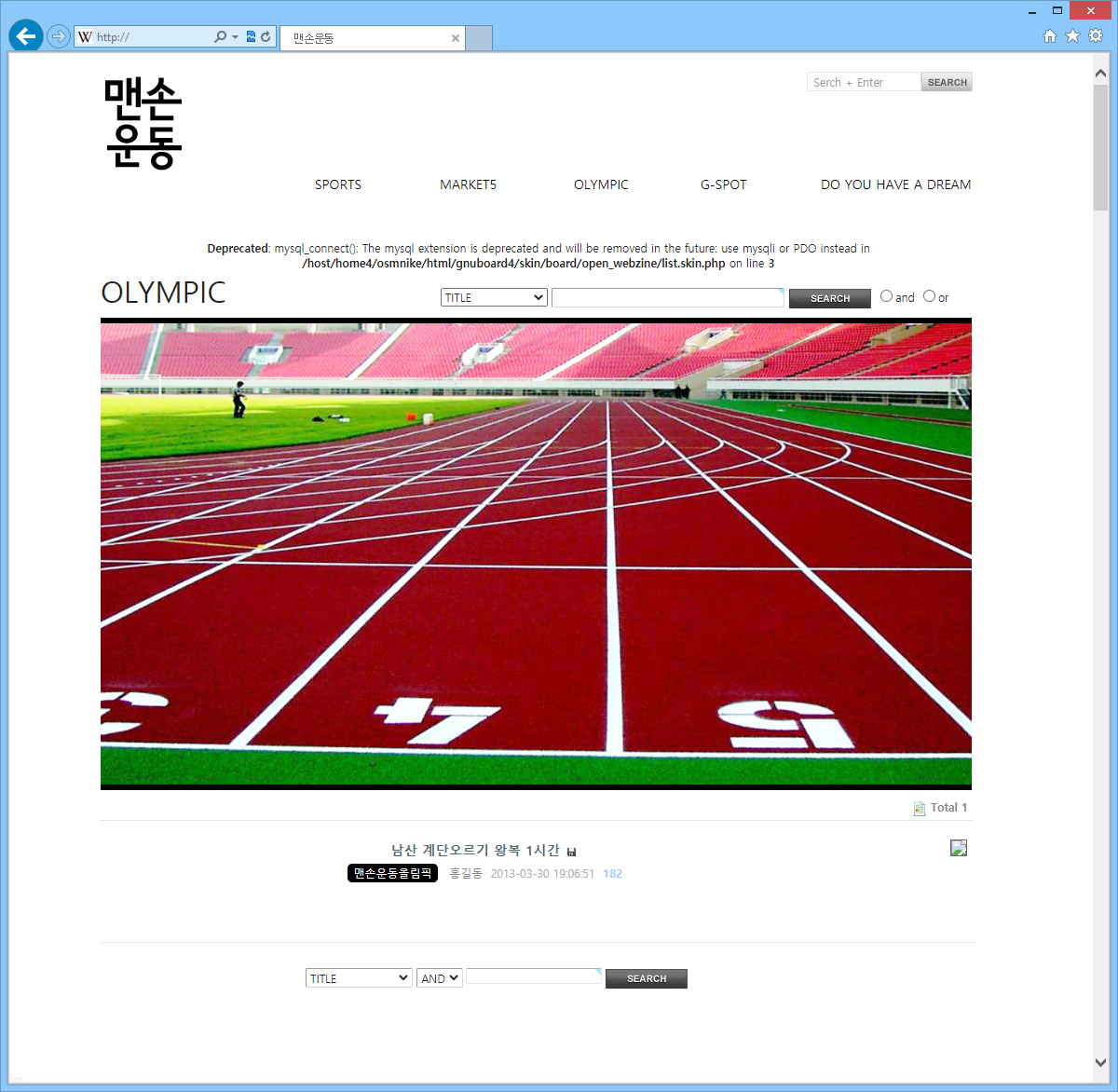
Task: Expand the top TITLE search dropdown
Action: pyautogui.click(x=494, y=297)
